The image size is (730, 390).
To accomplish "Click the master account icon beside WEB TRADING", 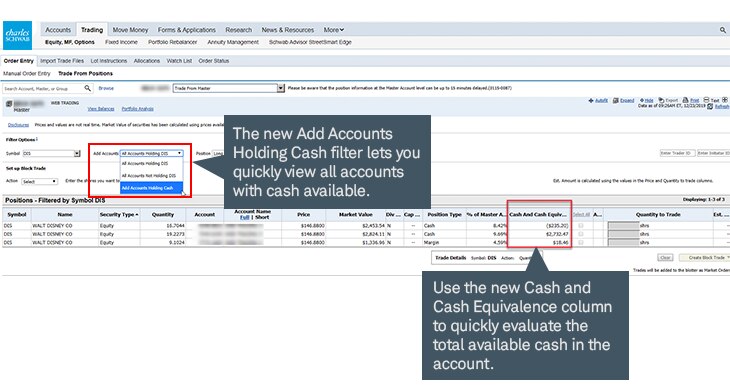I will [x=9, y=104].
